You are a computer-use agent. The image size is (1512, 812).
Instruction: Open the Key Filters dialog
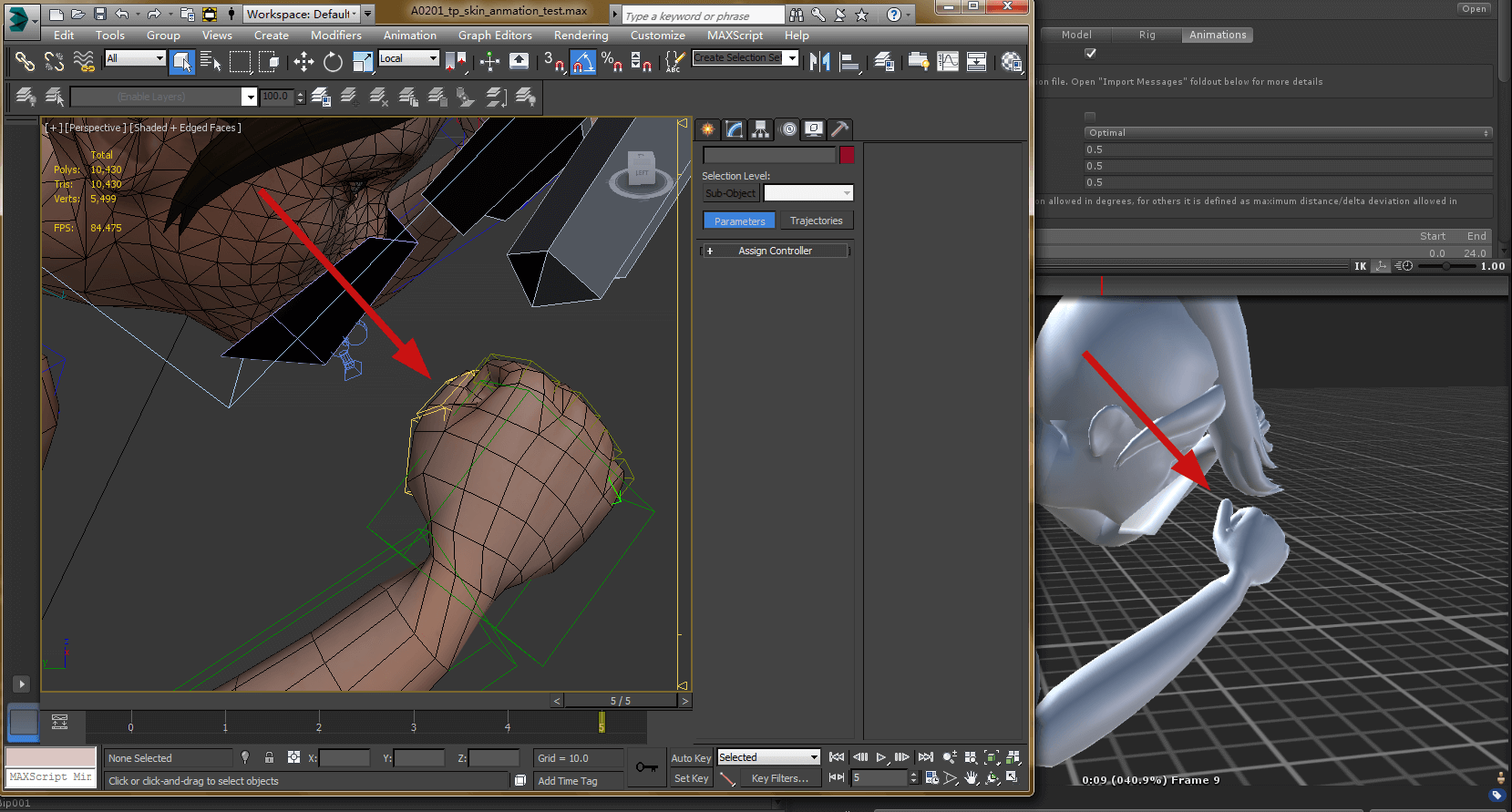point(779,778)
